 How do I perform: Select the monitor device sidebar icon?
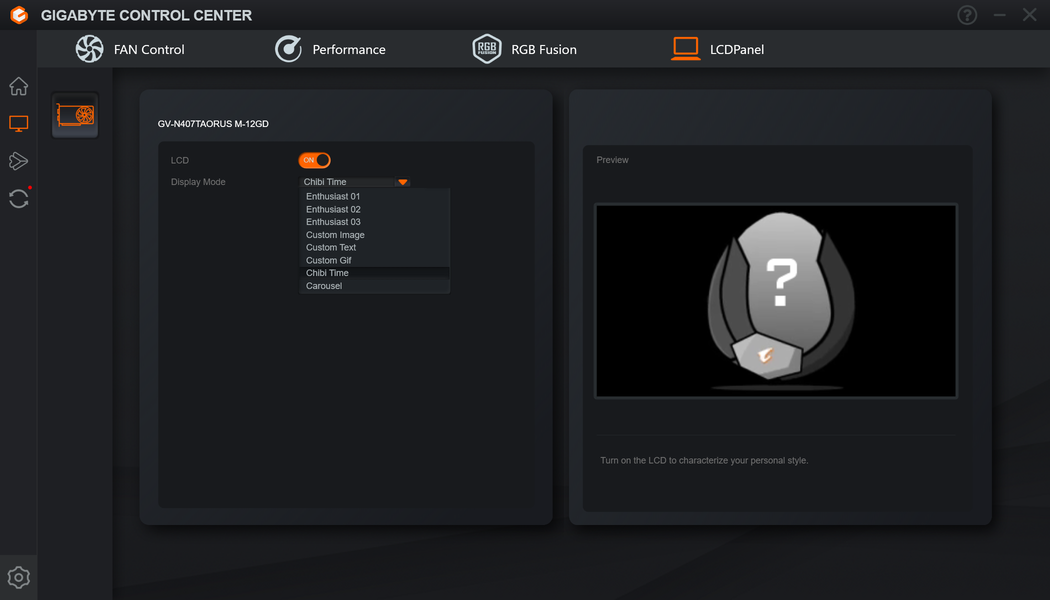[19, 124]
